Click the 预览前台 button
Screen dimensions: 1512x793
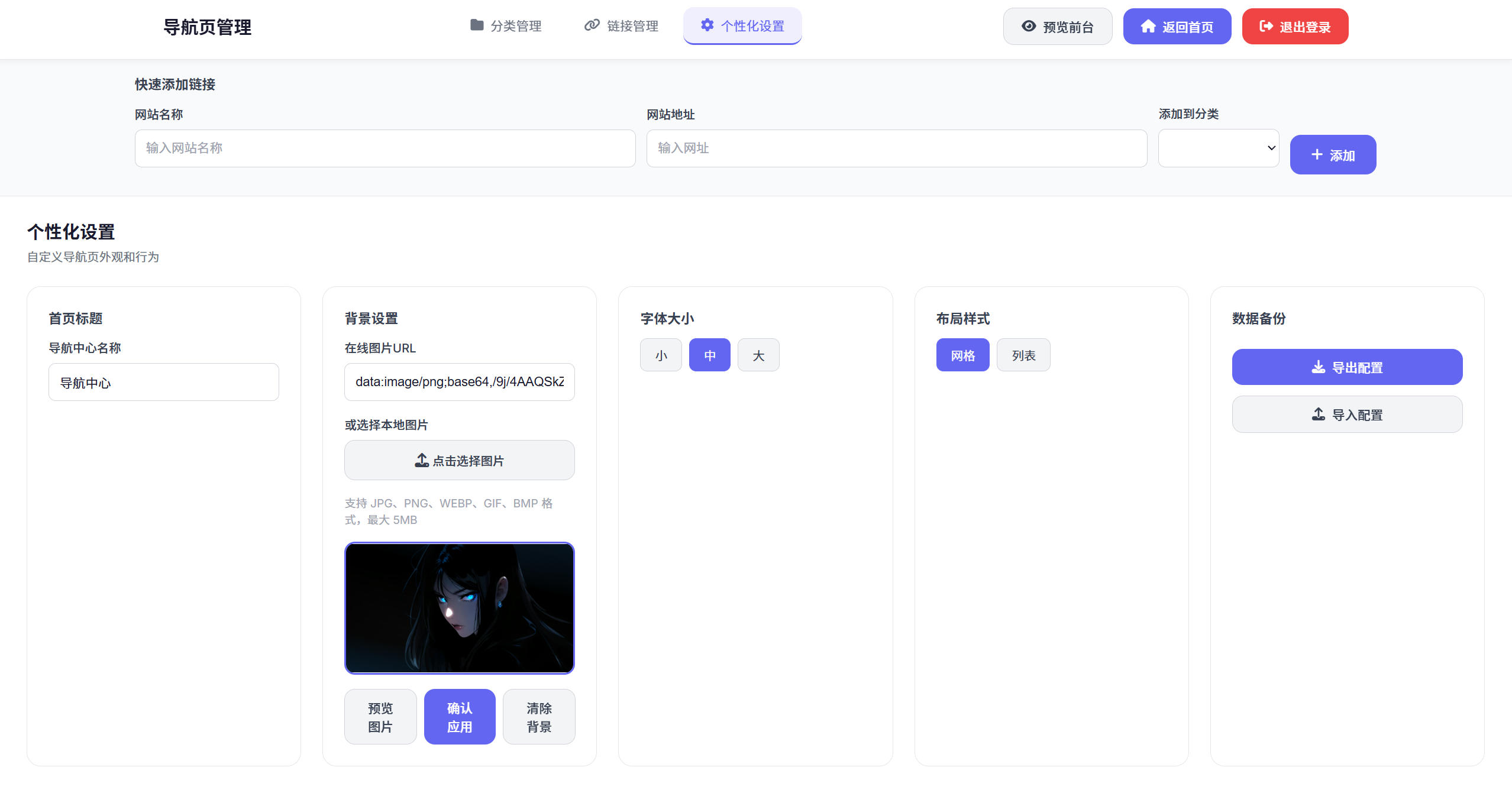click(1058, 27)
